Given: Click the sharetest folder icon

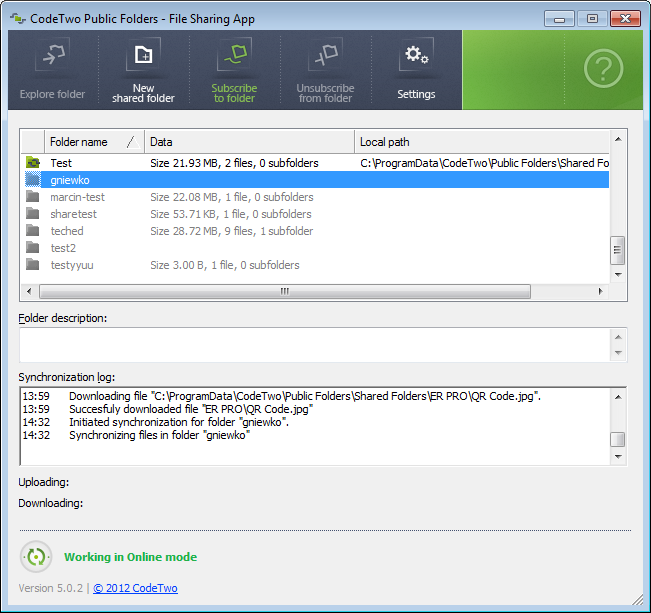Looking at the screenshot, I should point(33,213).
